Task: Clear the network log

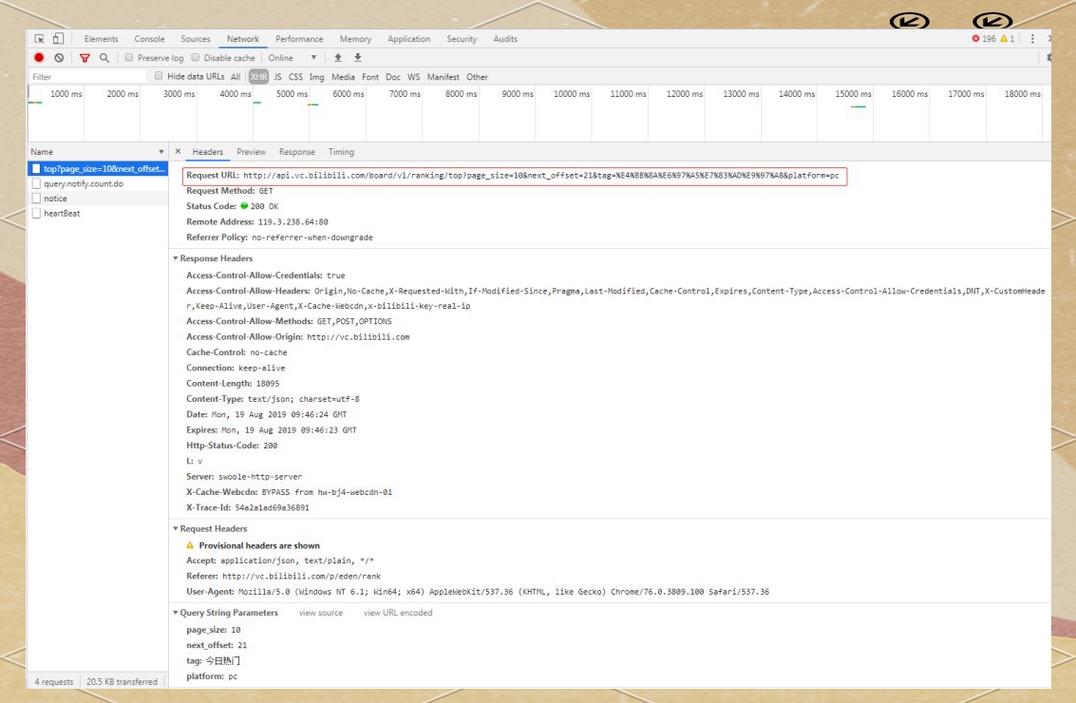Action: pos(59,58)
